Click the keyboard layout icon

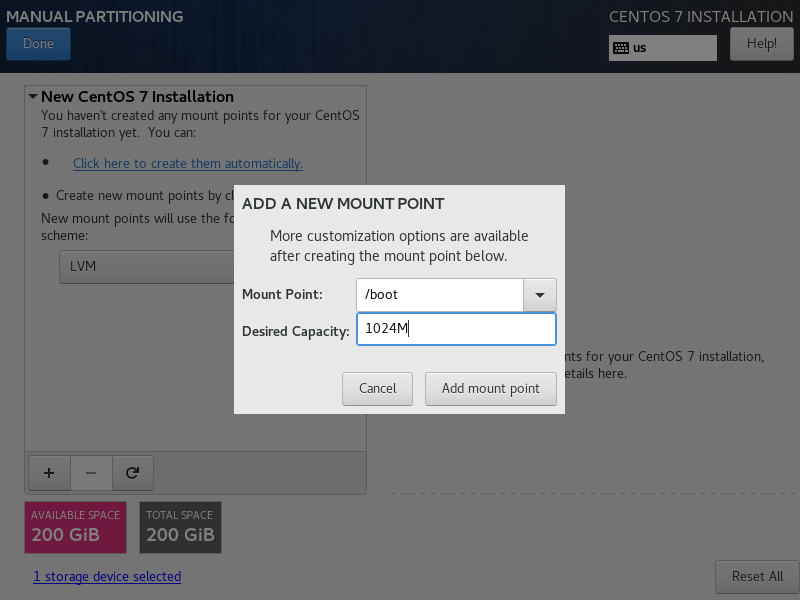(621, 48)
